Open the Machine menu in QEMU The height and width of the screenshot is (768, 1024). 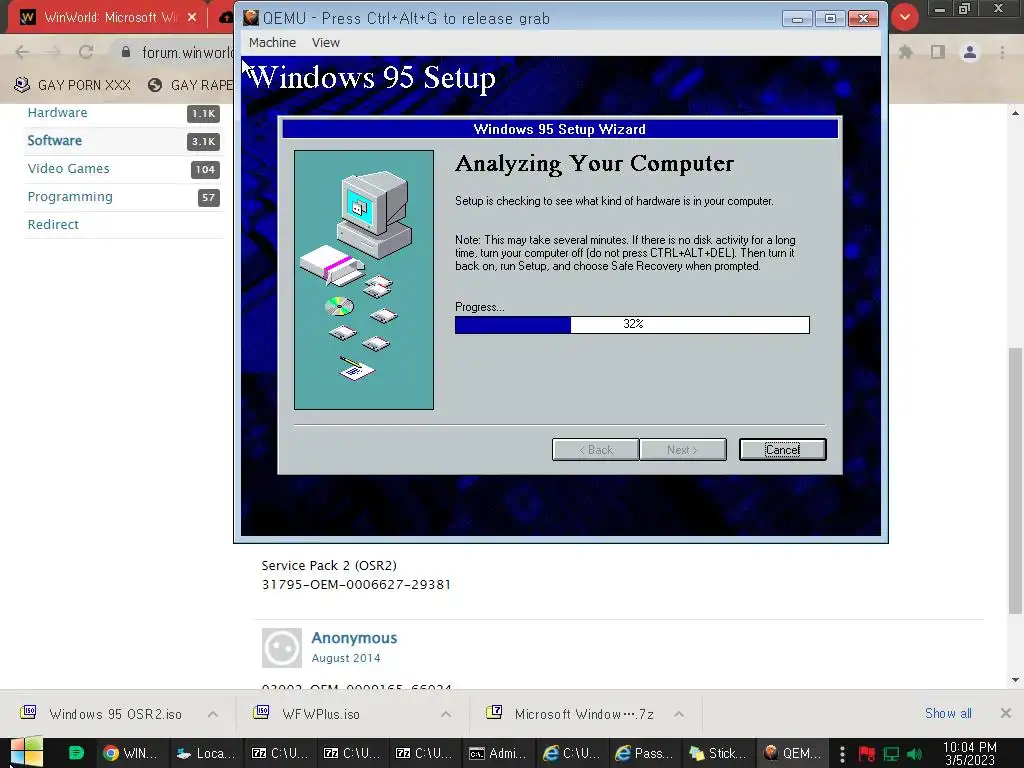pos(272,42)
